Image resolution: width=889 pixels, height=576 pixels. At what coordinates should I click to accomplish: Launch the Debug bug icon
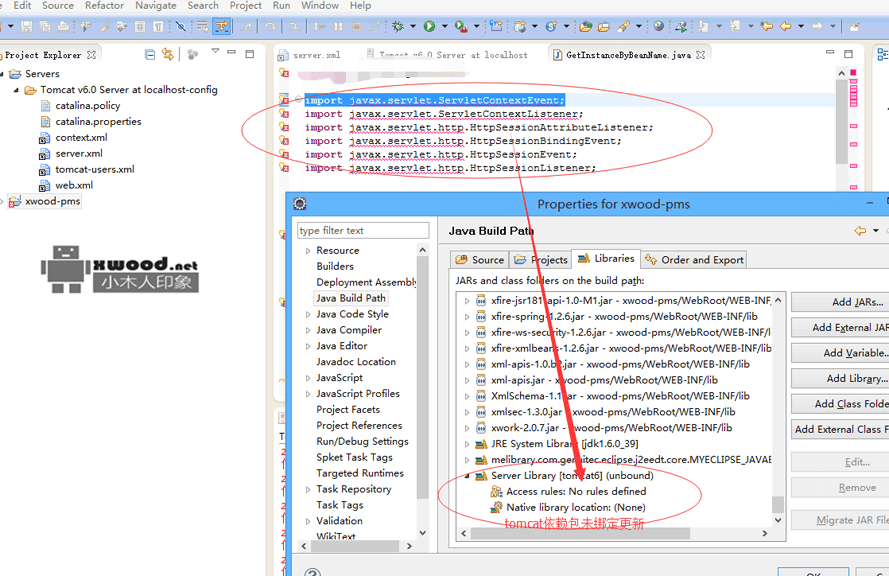[398, 26]
